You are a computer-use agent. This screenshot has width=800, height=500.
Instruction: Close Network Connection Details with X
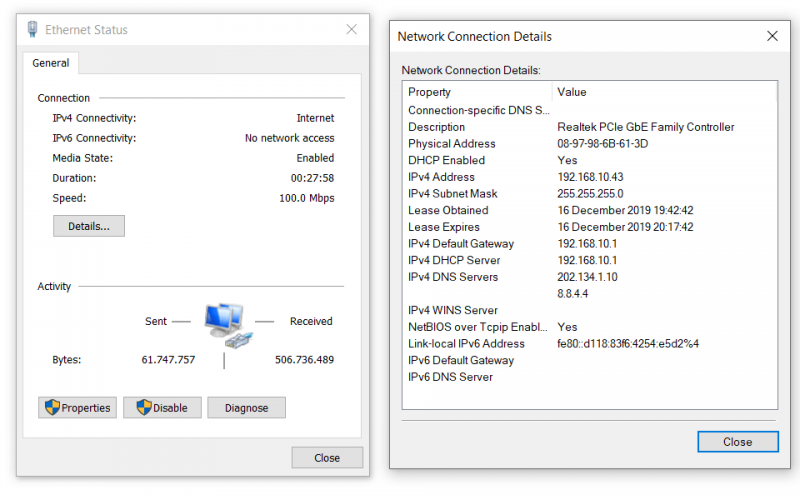[772, 36]
